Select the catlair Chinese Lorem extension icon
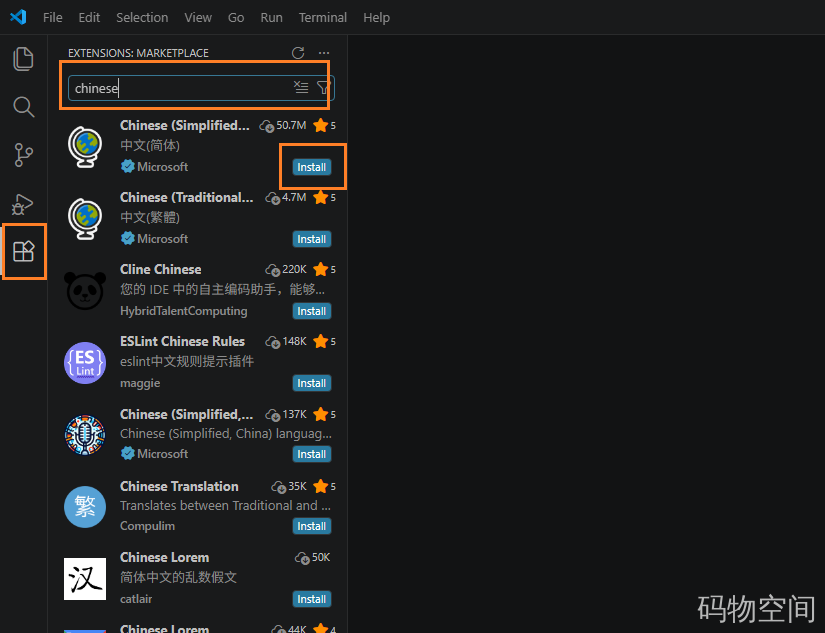 coord(85,579)
